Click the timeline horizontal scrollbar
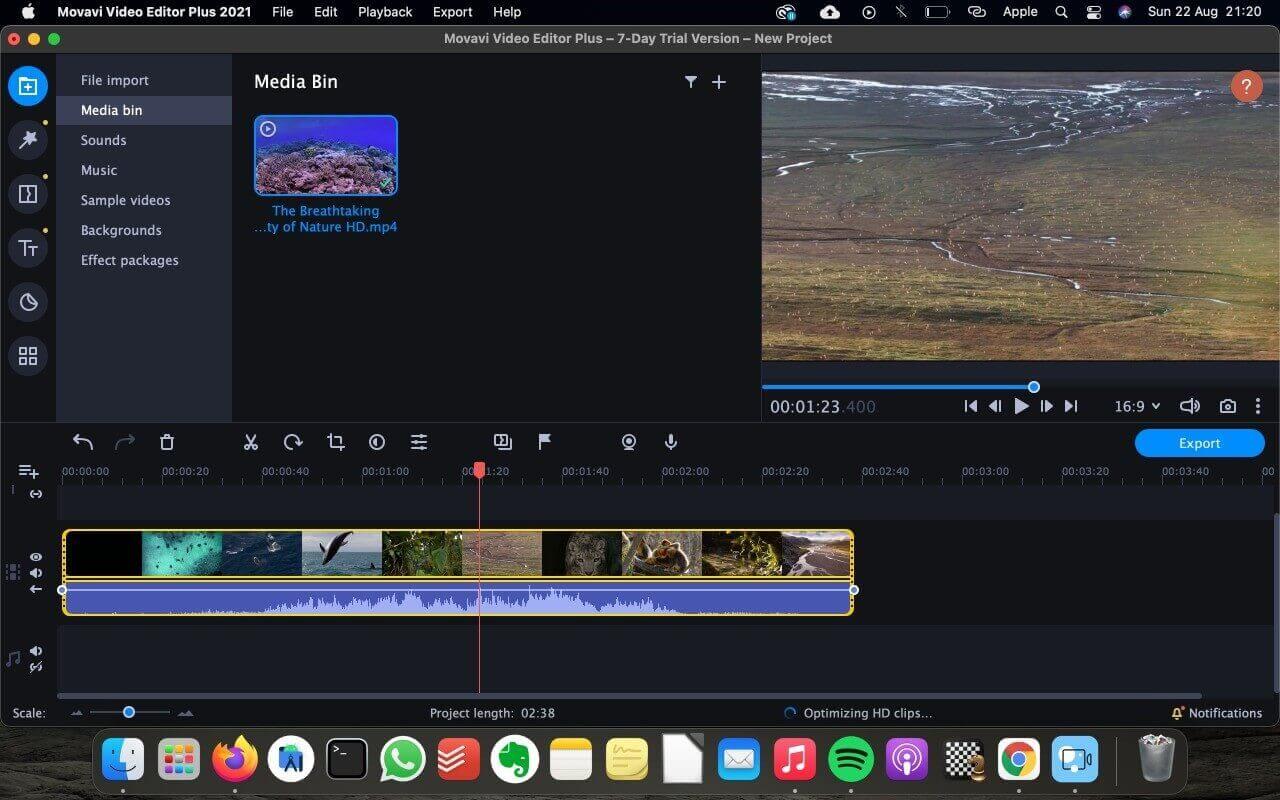1280x800 pixels. 630,696
